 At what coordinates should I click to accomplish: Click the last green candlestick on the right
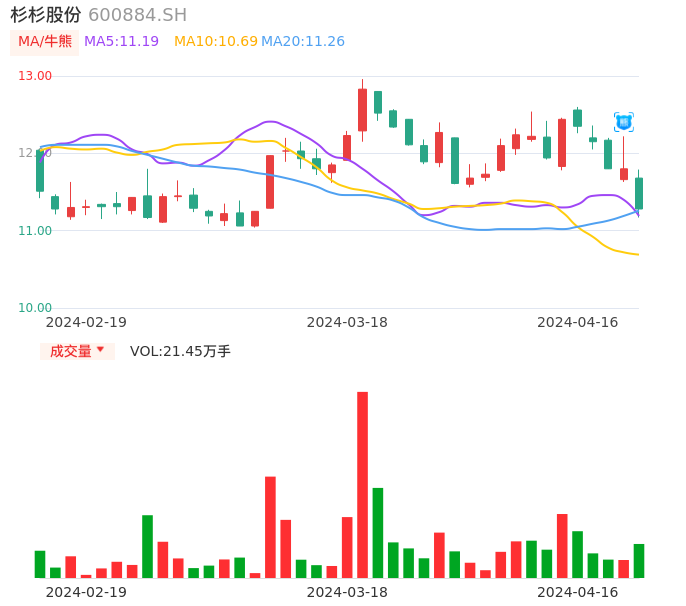[x=639, y=193]
